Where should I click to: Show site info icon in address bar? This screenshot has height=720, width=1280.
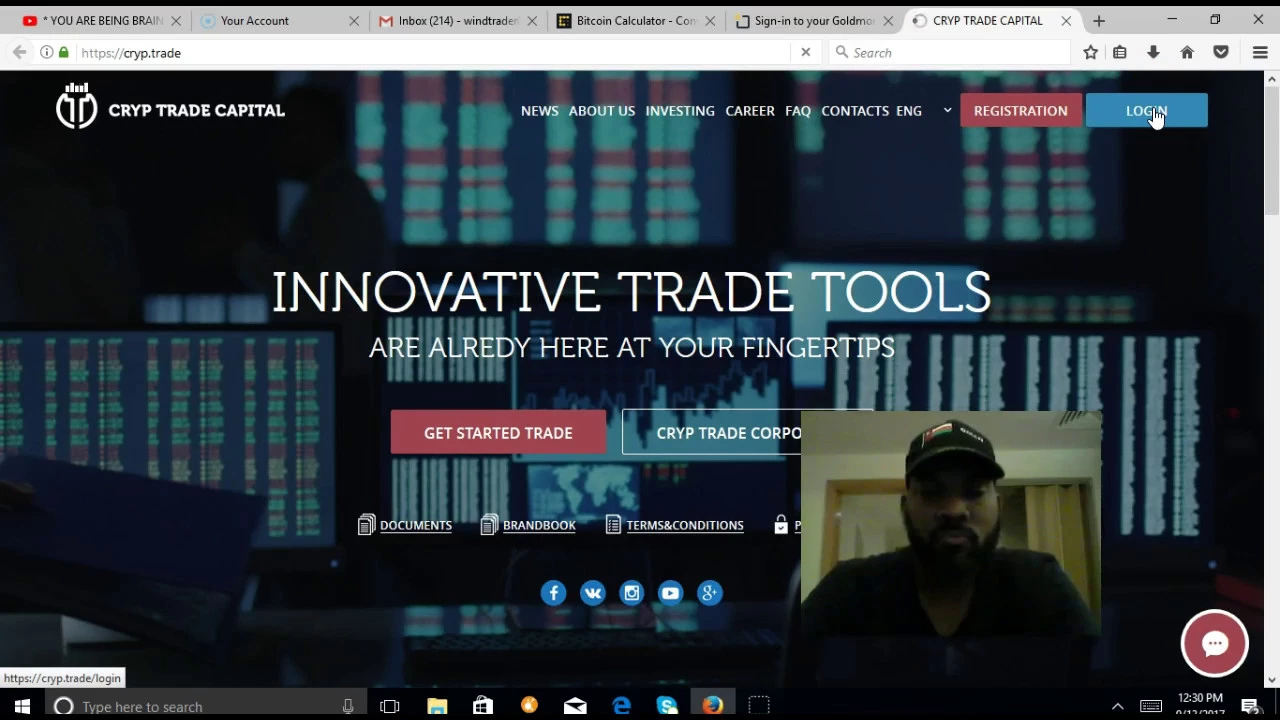point(46,52)
